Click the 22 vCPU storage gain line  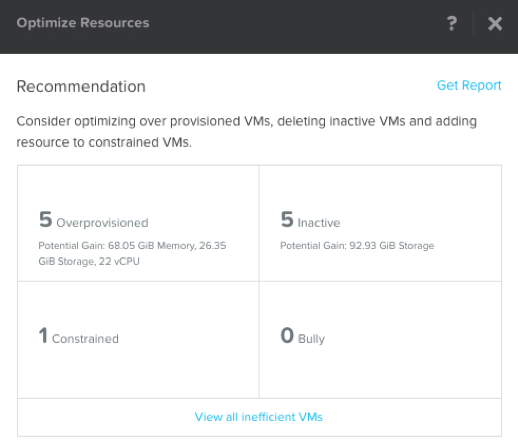pos(89,261)
